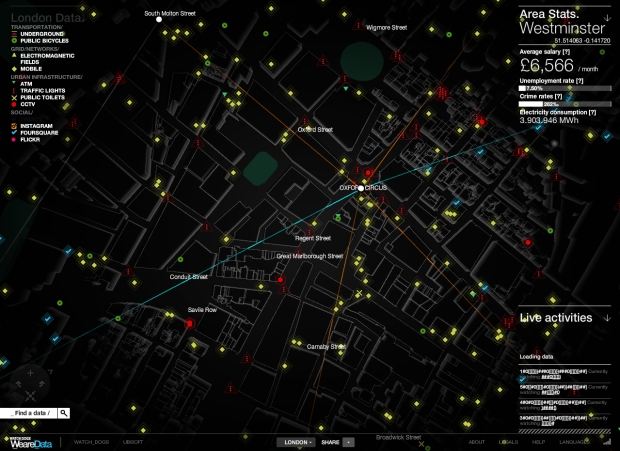Open the WATCH_DOGS link

pos(91,442)
